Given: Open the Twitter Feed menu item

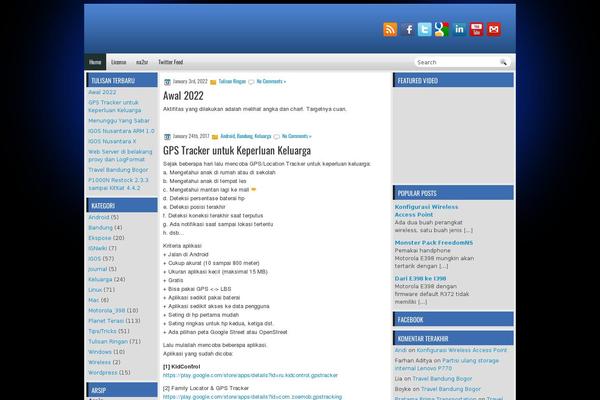Looking at the screenshot, I should coord(171,62).
